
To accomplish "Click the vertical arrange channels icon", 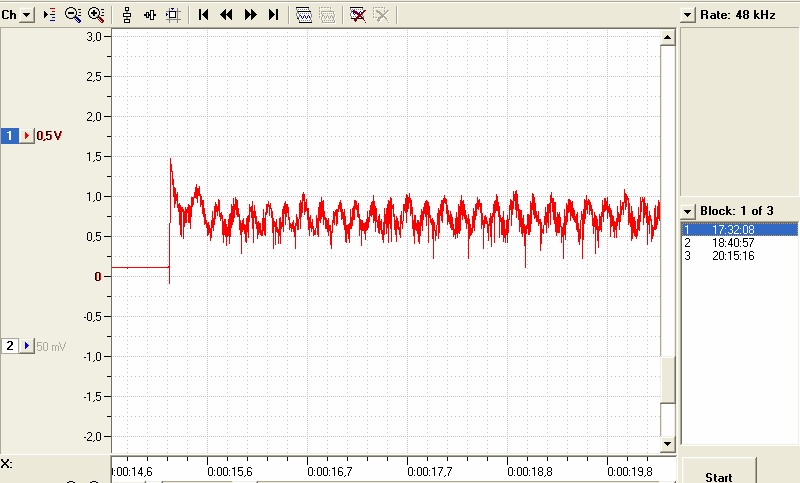I will 127,15.
